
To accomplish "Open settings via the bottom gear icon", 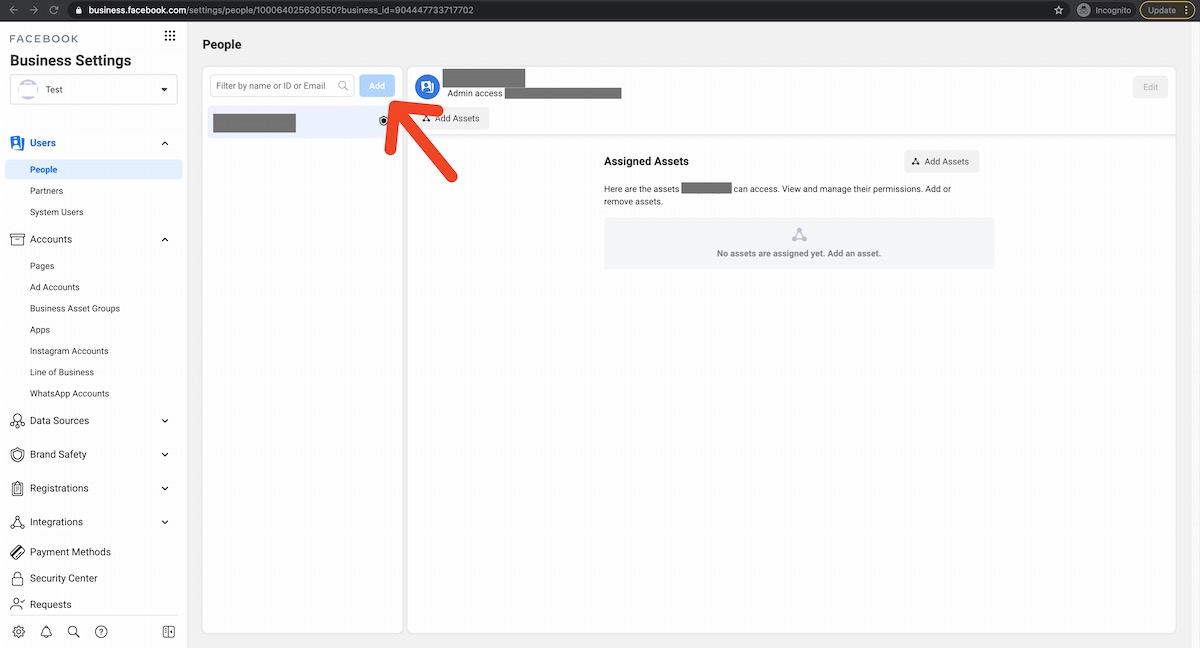I will [19, 632].
